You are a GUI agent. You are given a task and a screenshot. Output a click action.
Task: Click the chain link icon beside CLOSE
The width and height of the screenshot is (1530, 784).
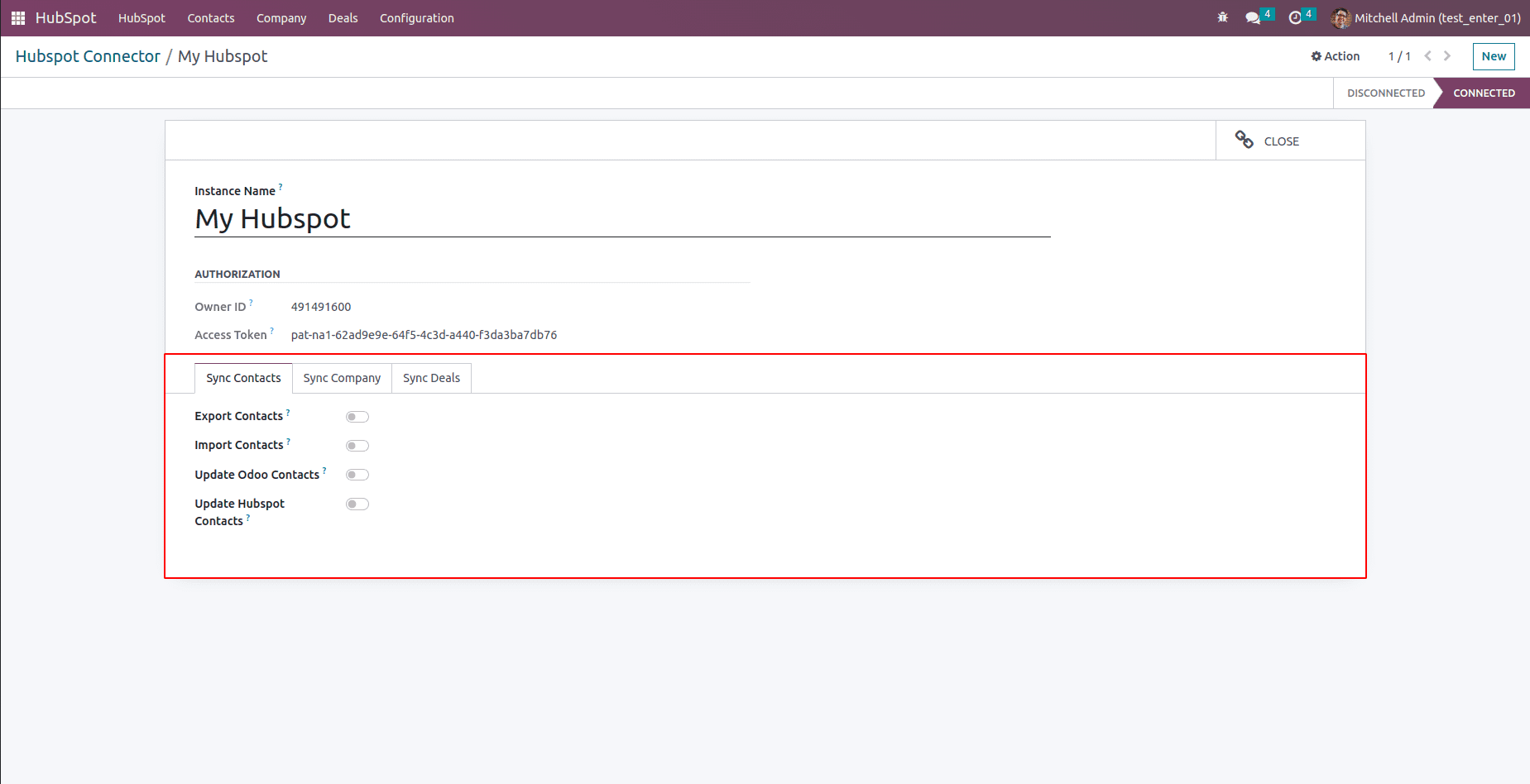click(x=1244, y=140)
